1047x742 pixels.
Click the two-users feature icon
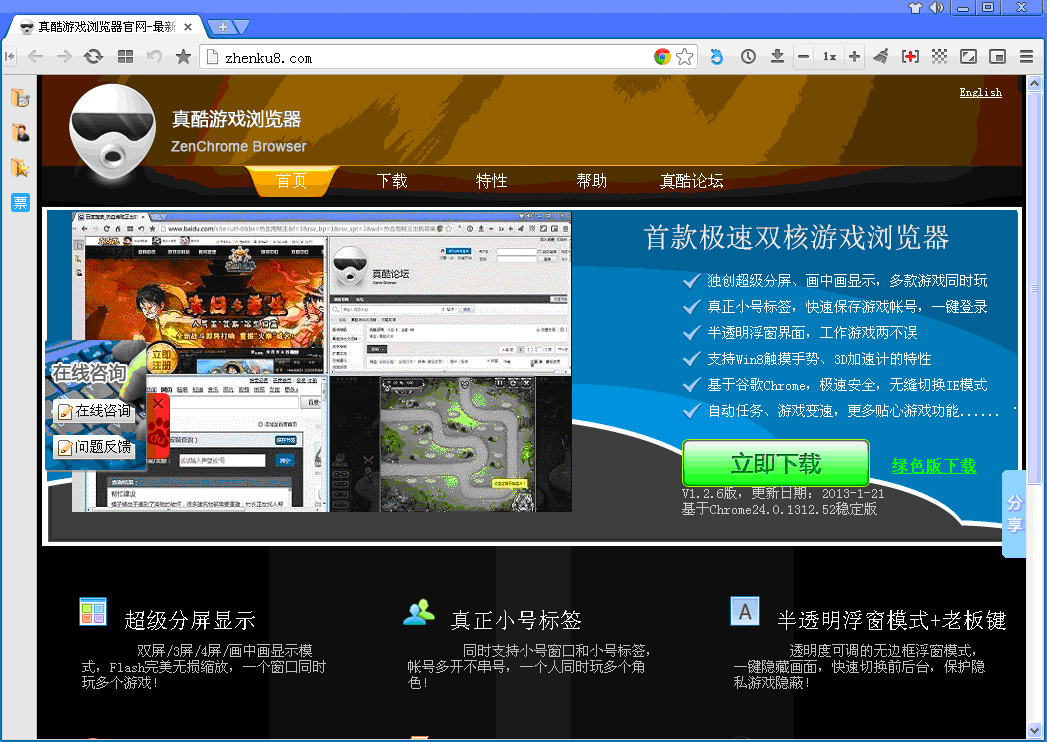[419, 612]
